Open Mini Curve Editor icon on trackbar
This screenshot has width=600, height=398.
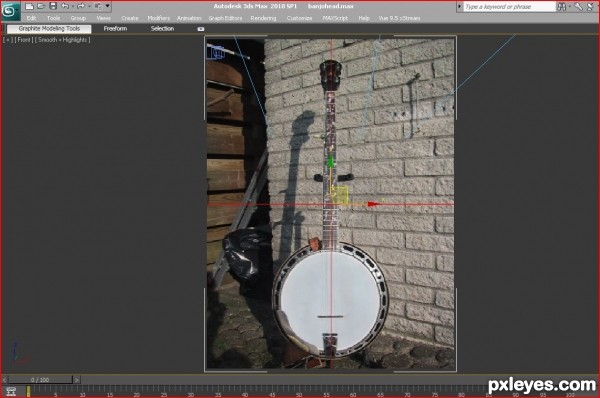[x=11, y=391]
